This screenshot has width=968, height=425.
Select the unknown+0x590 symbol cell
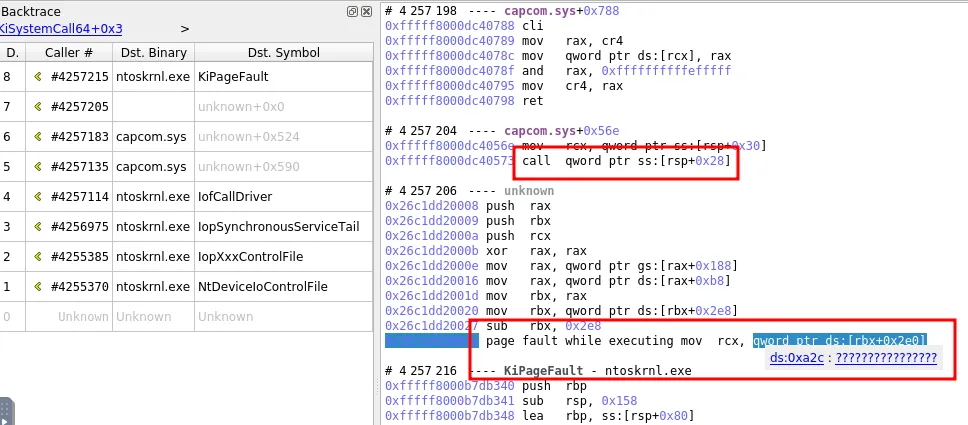283,167
